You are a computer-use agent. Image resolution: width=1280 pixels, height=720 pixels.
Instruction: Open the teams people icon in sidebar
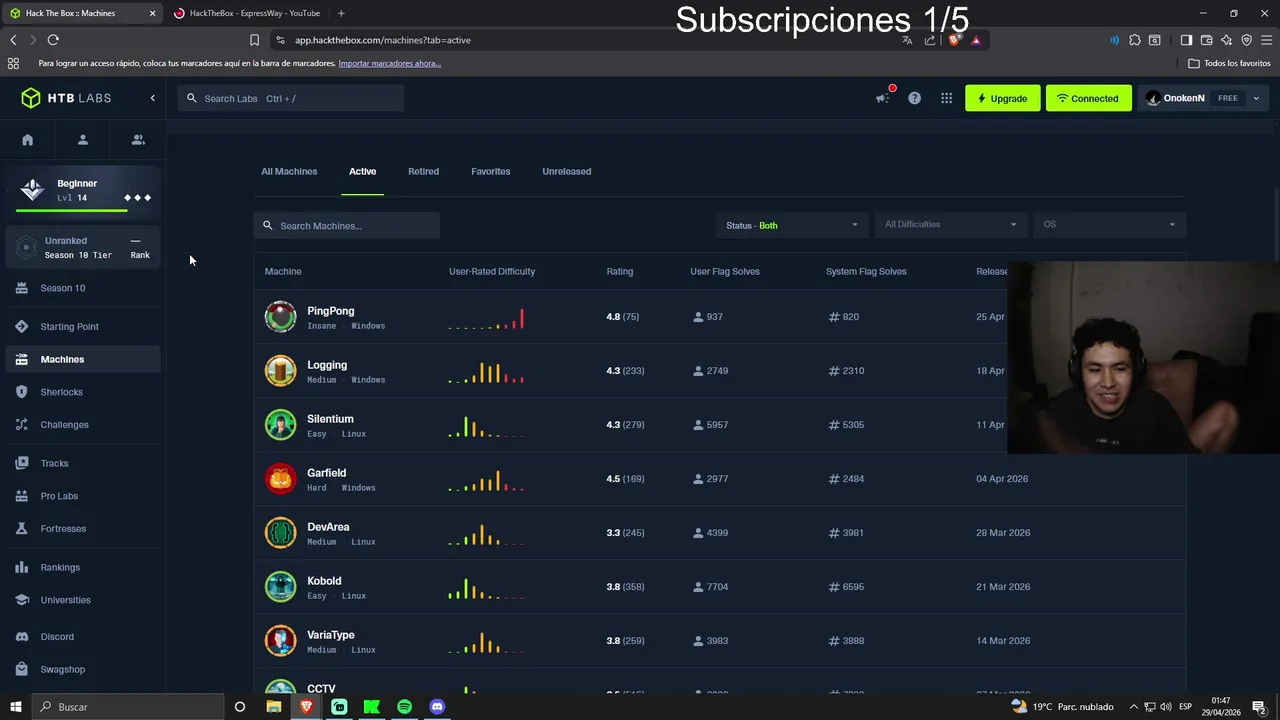[x=138, y=140]
